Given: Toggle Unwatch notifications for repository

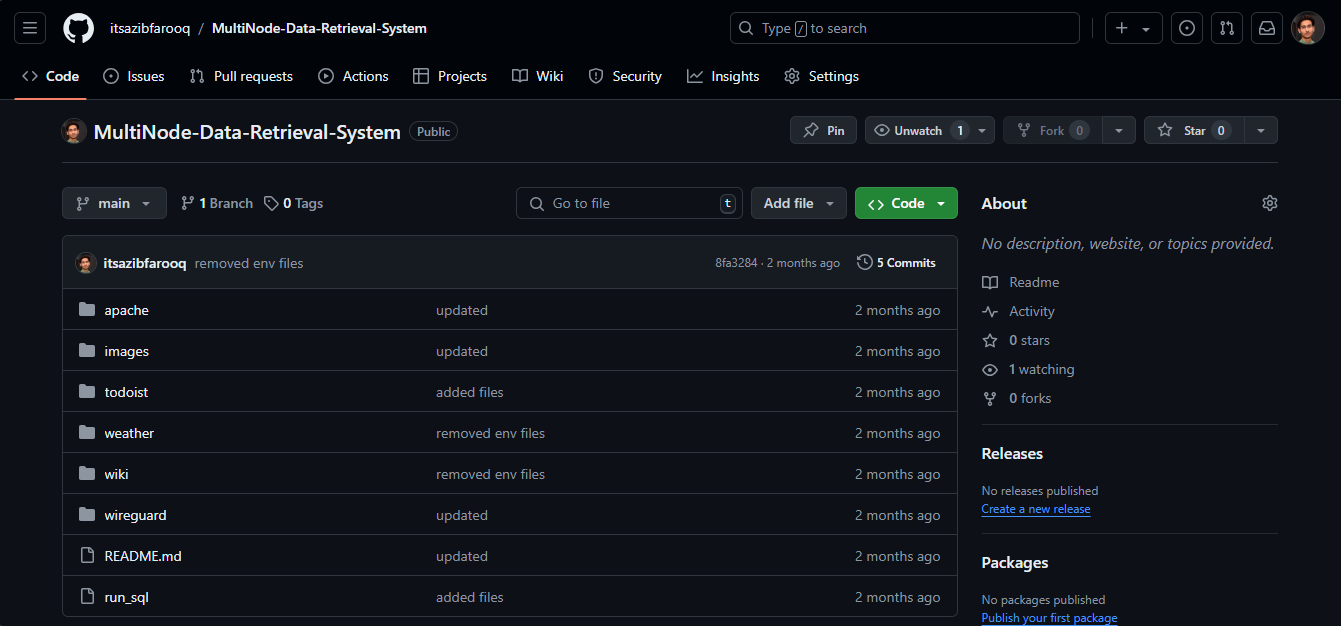Looking at the screenshot, I should [917, 131].
